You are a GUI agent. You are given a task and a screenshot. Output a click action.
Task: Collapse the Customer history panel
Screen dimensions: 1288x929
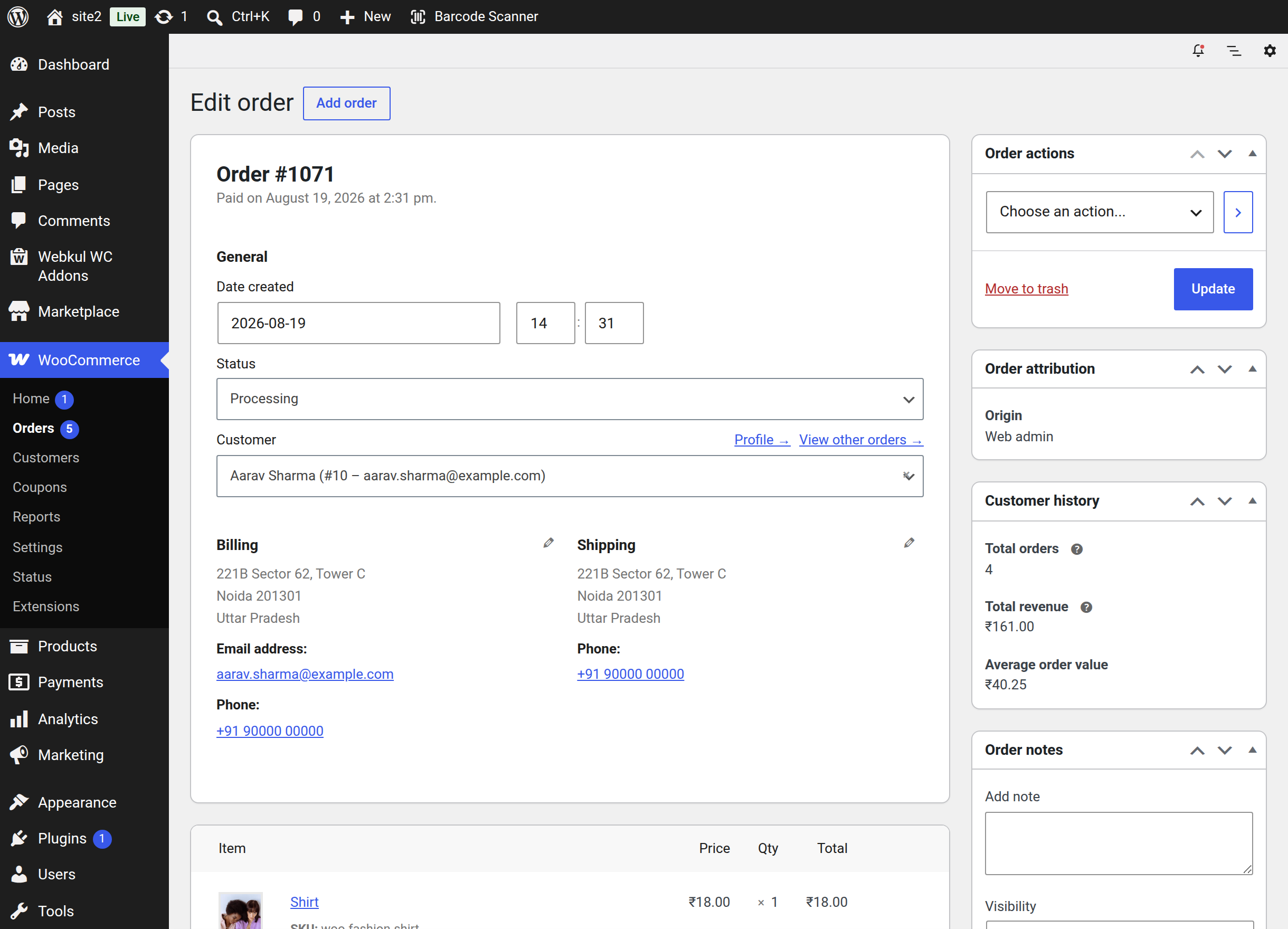(1252, 501)
